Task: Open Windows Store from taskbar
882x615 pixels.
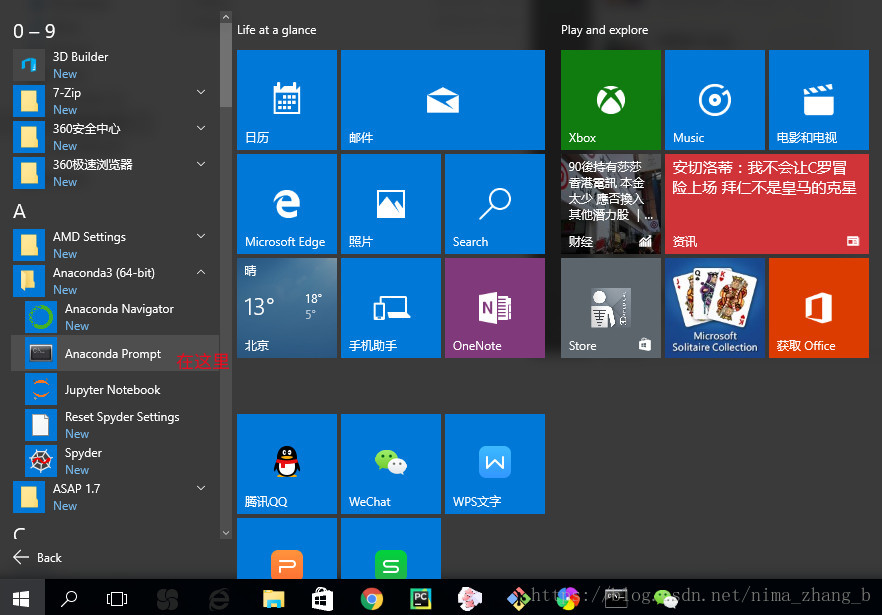Action: [x=322, y=599]
